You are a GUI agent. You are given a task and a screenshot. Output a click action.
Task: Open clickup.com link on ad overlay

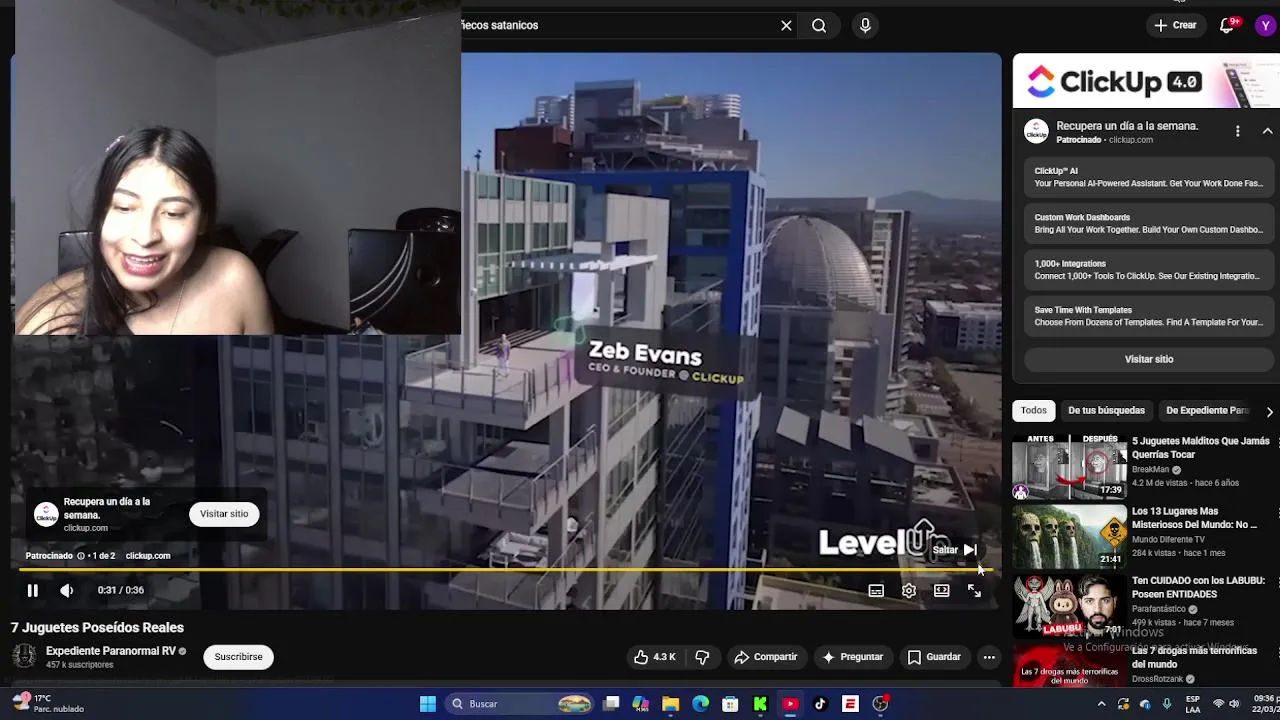(x=148, y=556)
